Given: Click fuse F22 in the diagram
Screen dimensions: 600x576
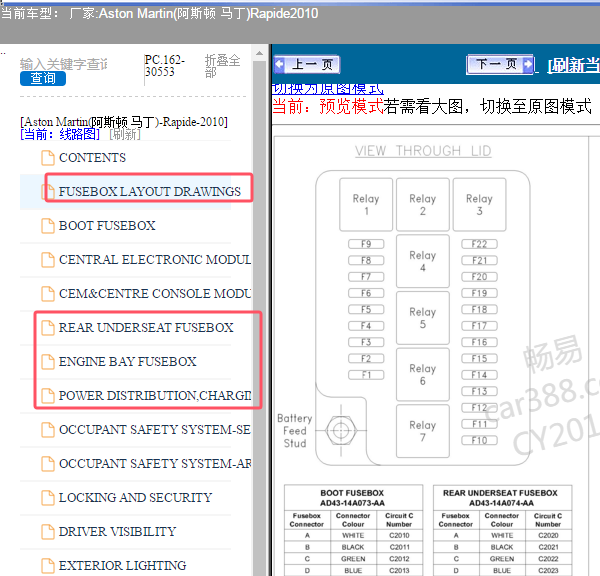Looking at the screenshot, I should tap(479, 244).
